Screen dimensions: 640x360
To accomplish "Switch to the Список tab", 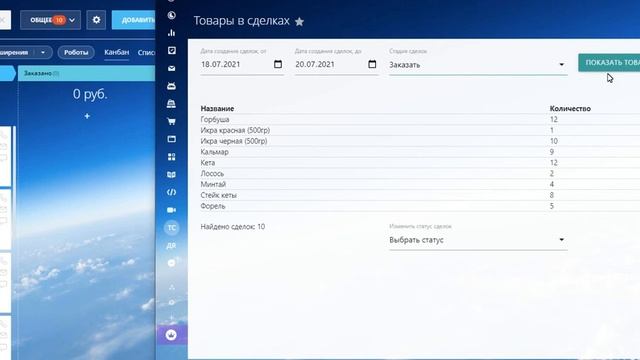I will pos(146,52).
